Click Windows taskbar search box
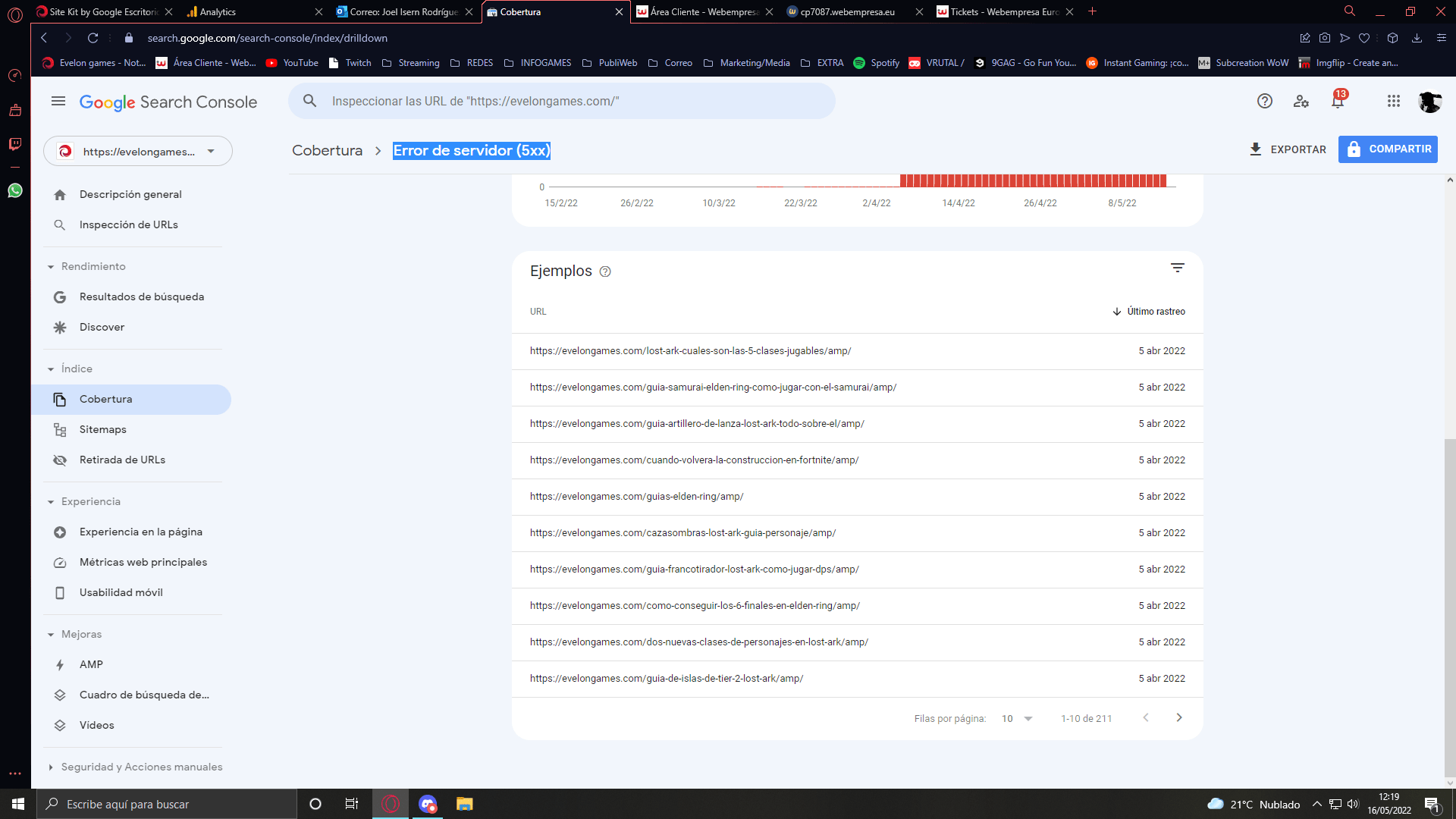The image size is (1456, 819). click(x=167, y=804)
